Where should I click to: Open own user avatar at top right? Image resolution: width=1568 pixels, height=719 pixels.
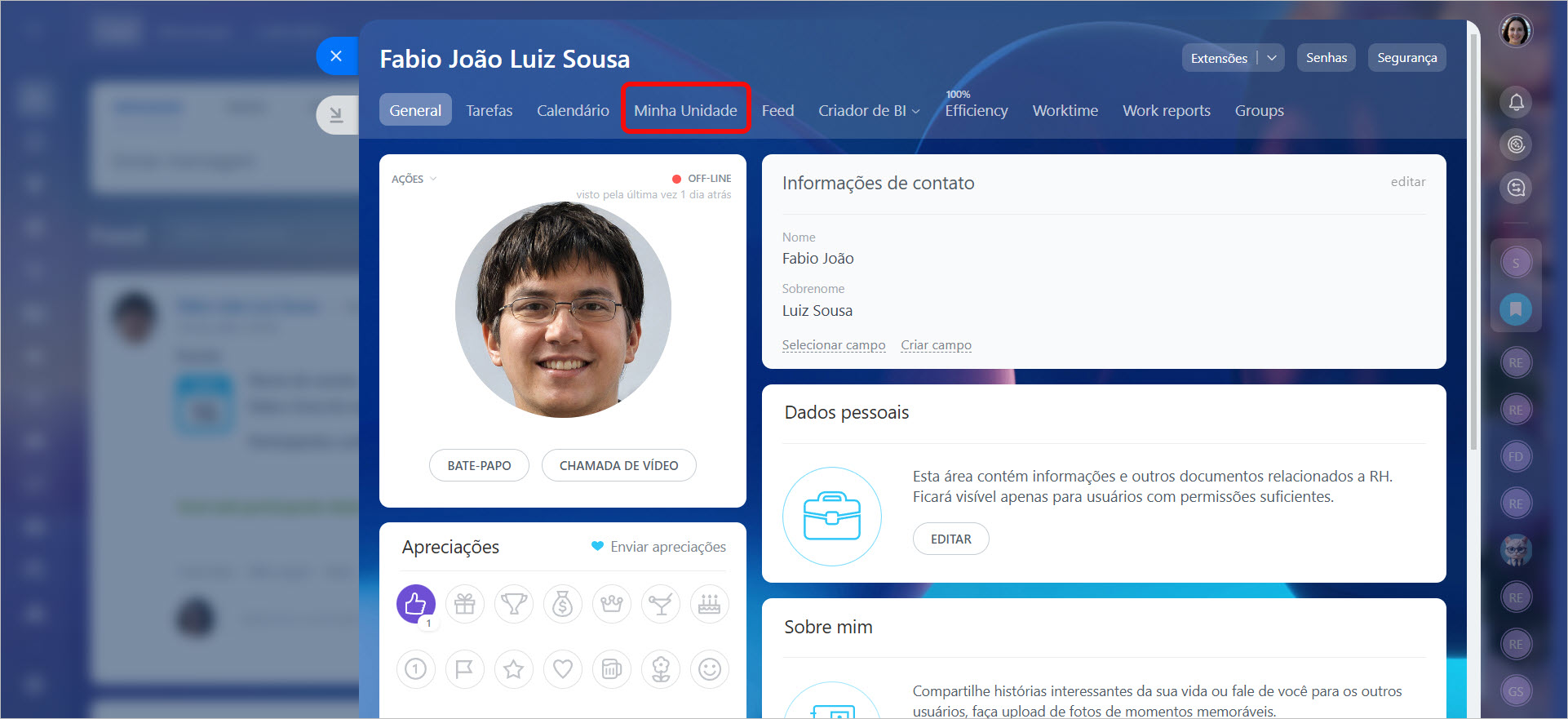pyautogui.click(x=1516, y=31)
